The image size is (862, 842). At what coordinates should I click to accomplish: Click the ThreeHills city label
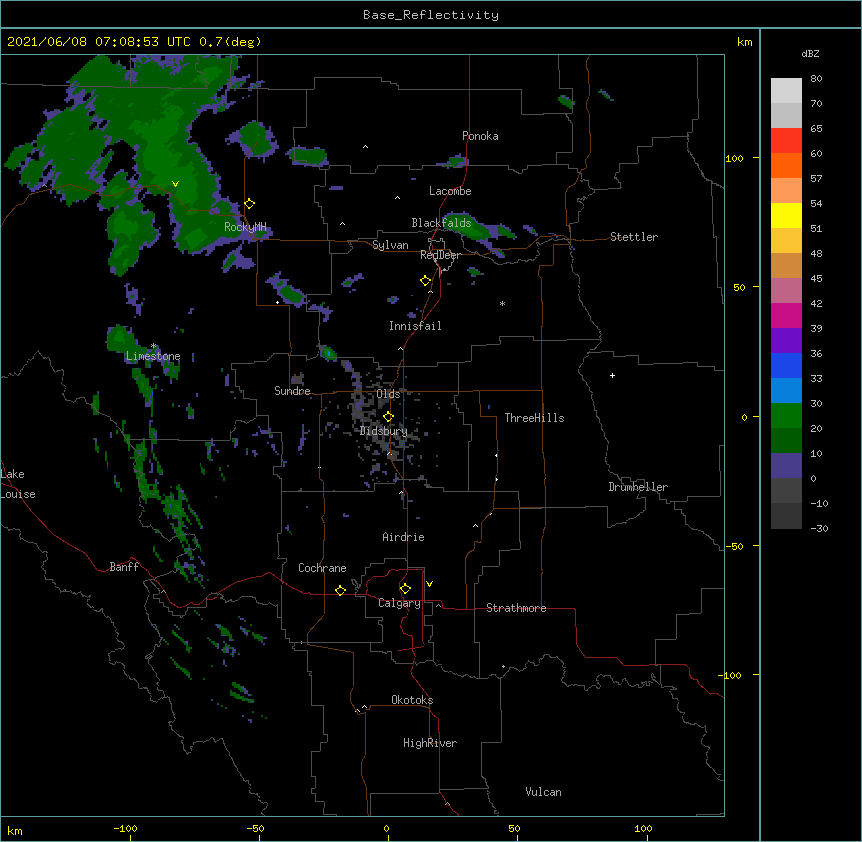pos(534,418)
